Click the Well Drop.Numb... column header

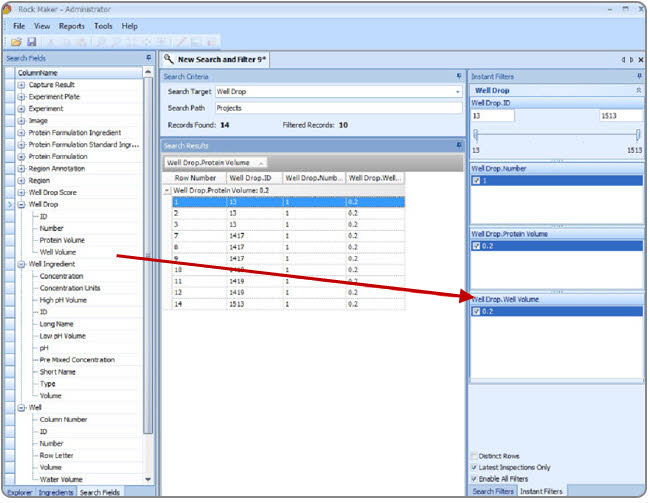pyautogui.click(x=314, y=178)
